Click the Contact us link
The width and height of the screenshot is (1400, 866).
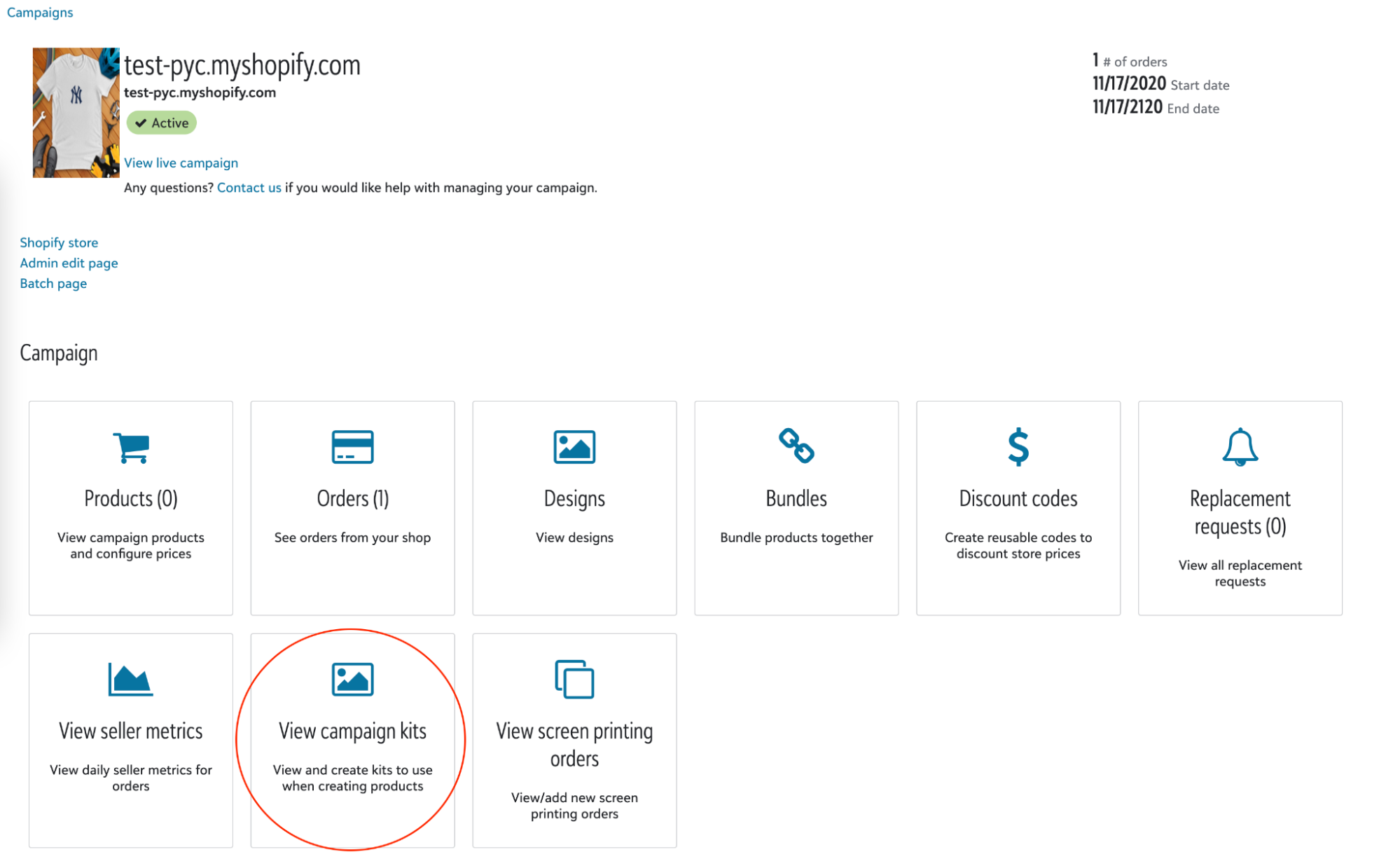(x=249, y=188)
